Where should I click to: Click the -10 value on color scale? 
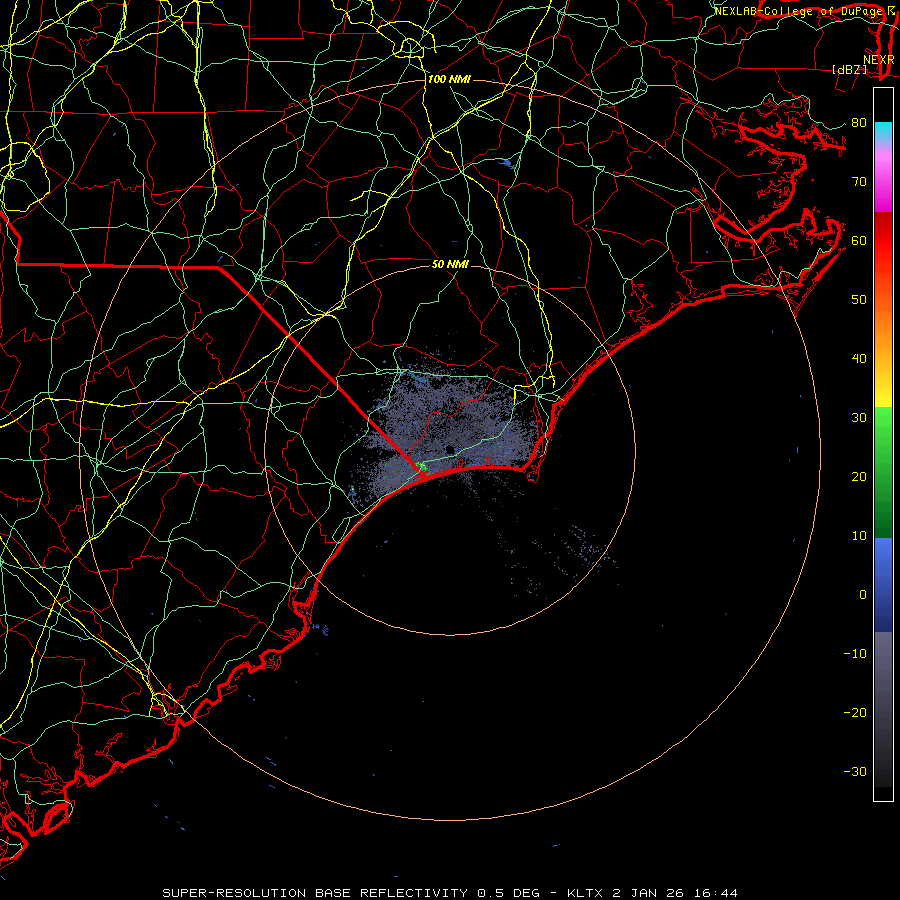click(855, 654)
